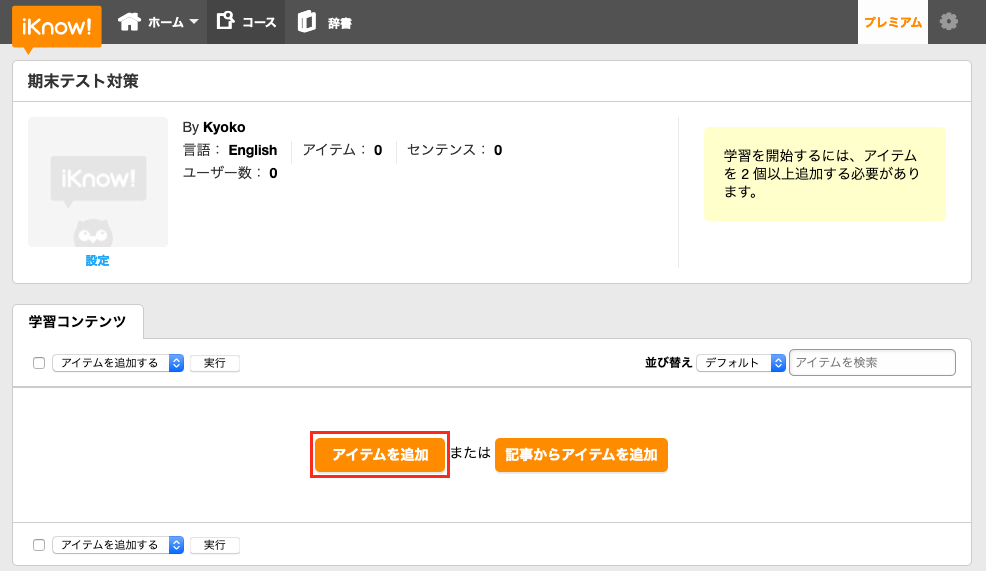Click the orange アイテムを追加 button

pyautogui.click(x=380, y=455)
